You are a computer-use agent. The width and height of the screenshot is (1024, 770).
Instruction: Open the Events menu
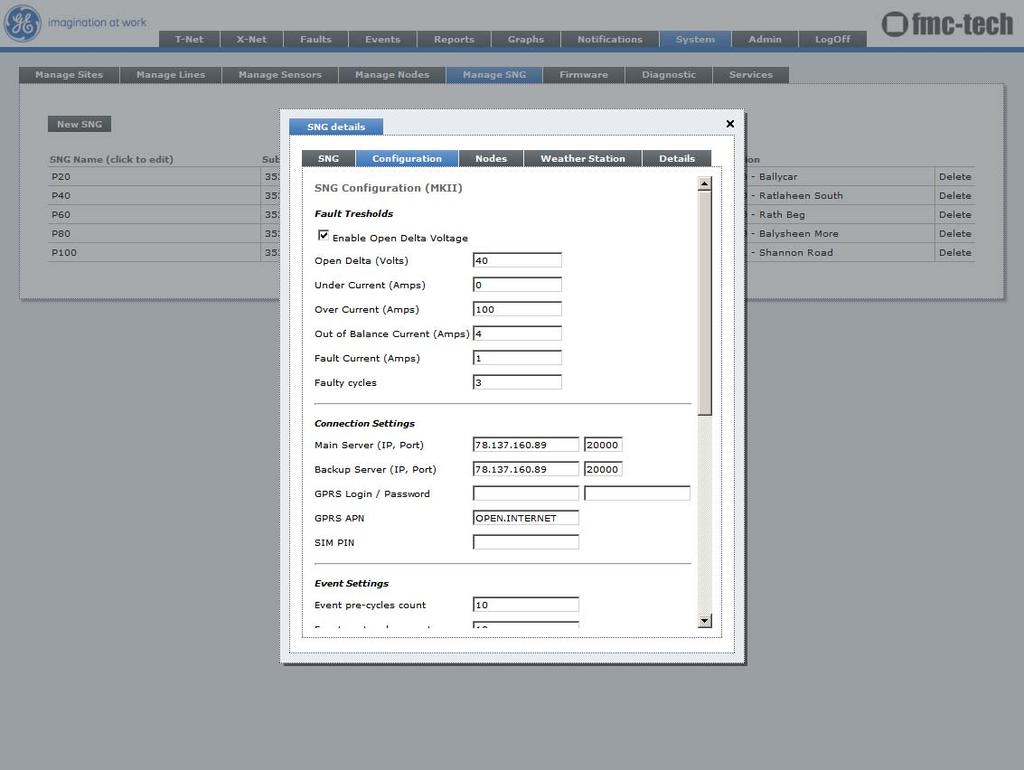coord(383,39)
